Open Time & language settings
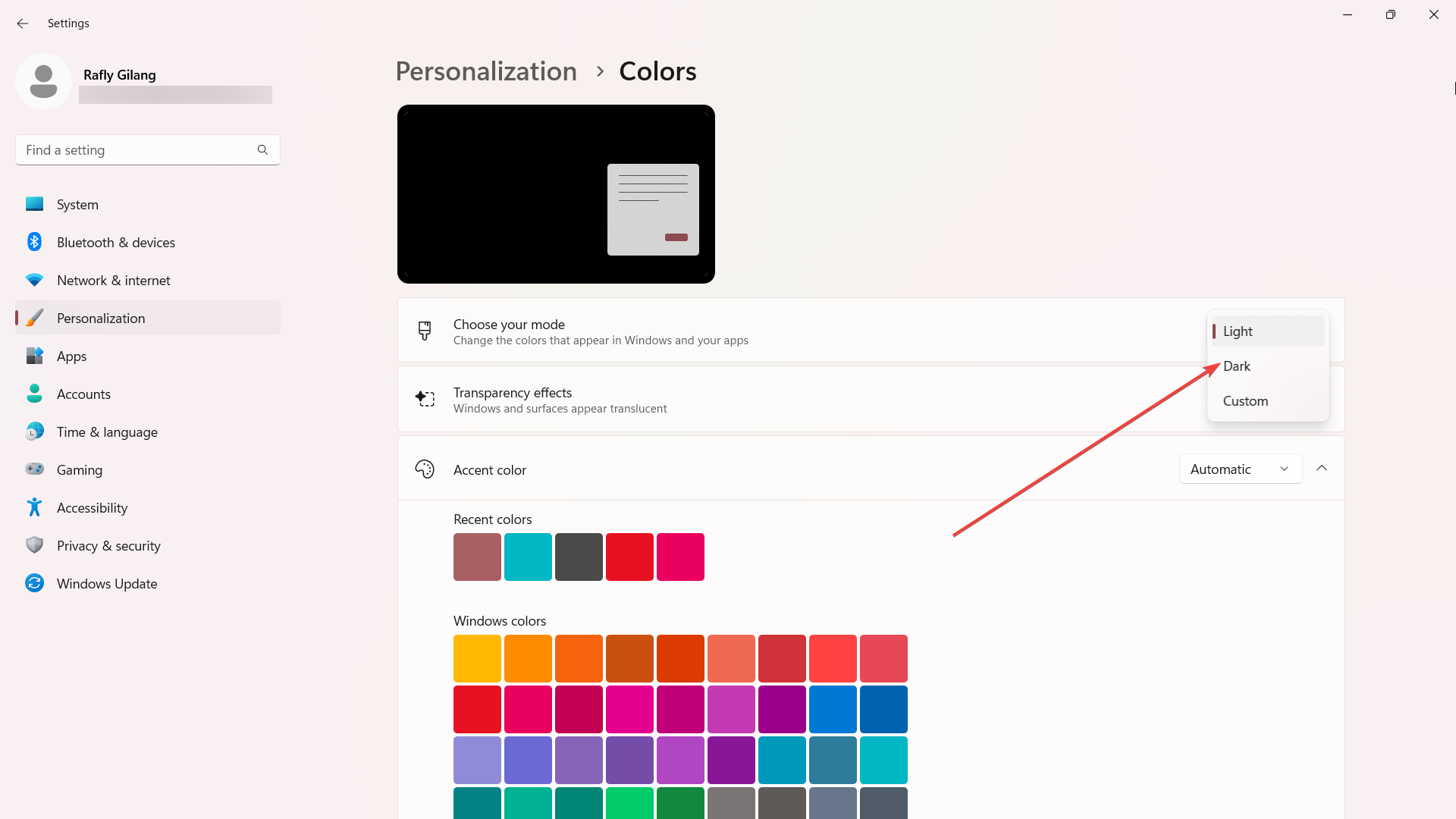 click(148, 431)
